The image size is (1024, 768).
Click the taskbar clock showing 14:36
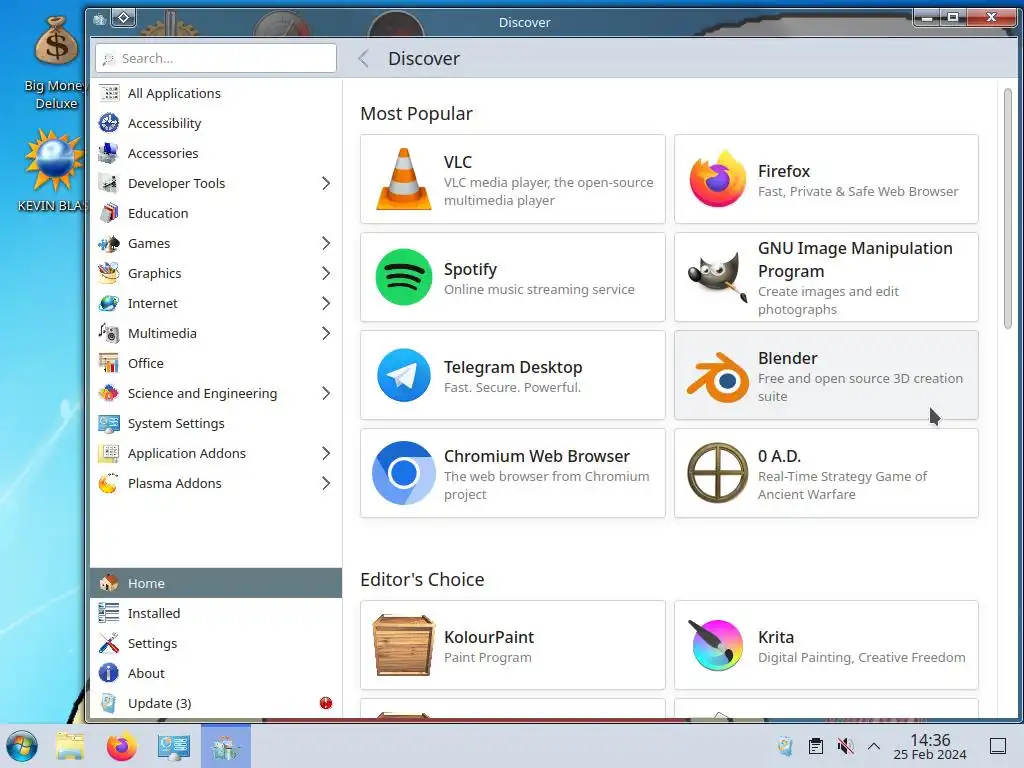click(x=930, y=746)
